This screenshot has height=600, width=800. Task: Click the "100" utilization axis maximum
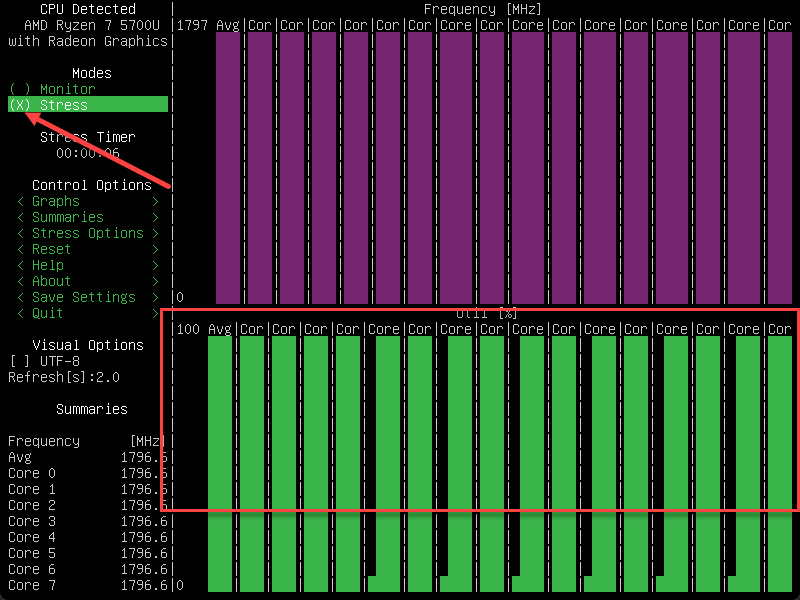[x=188, y=329]
